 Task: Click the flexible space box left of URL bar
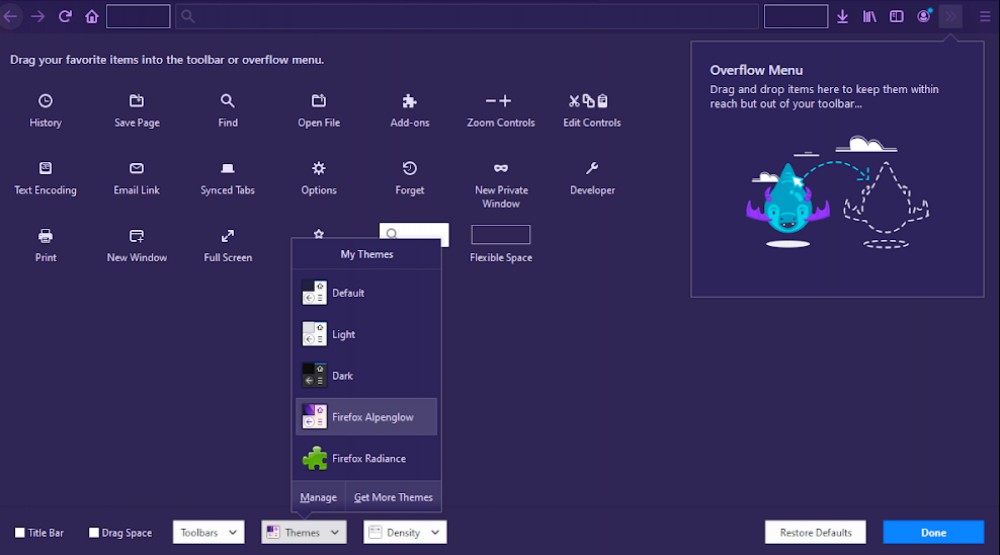tap(138, 17)
